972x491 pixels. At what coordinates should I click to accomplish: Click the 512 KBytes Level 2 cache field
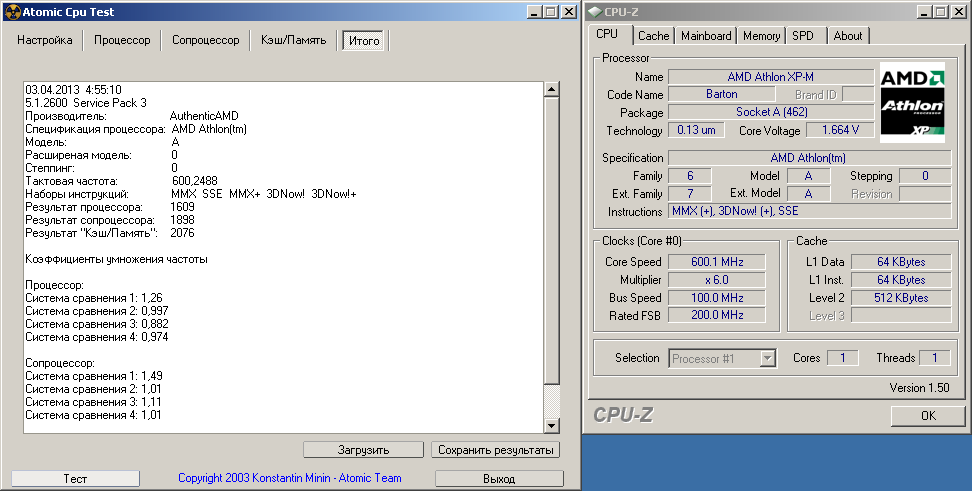click(901, 298)
